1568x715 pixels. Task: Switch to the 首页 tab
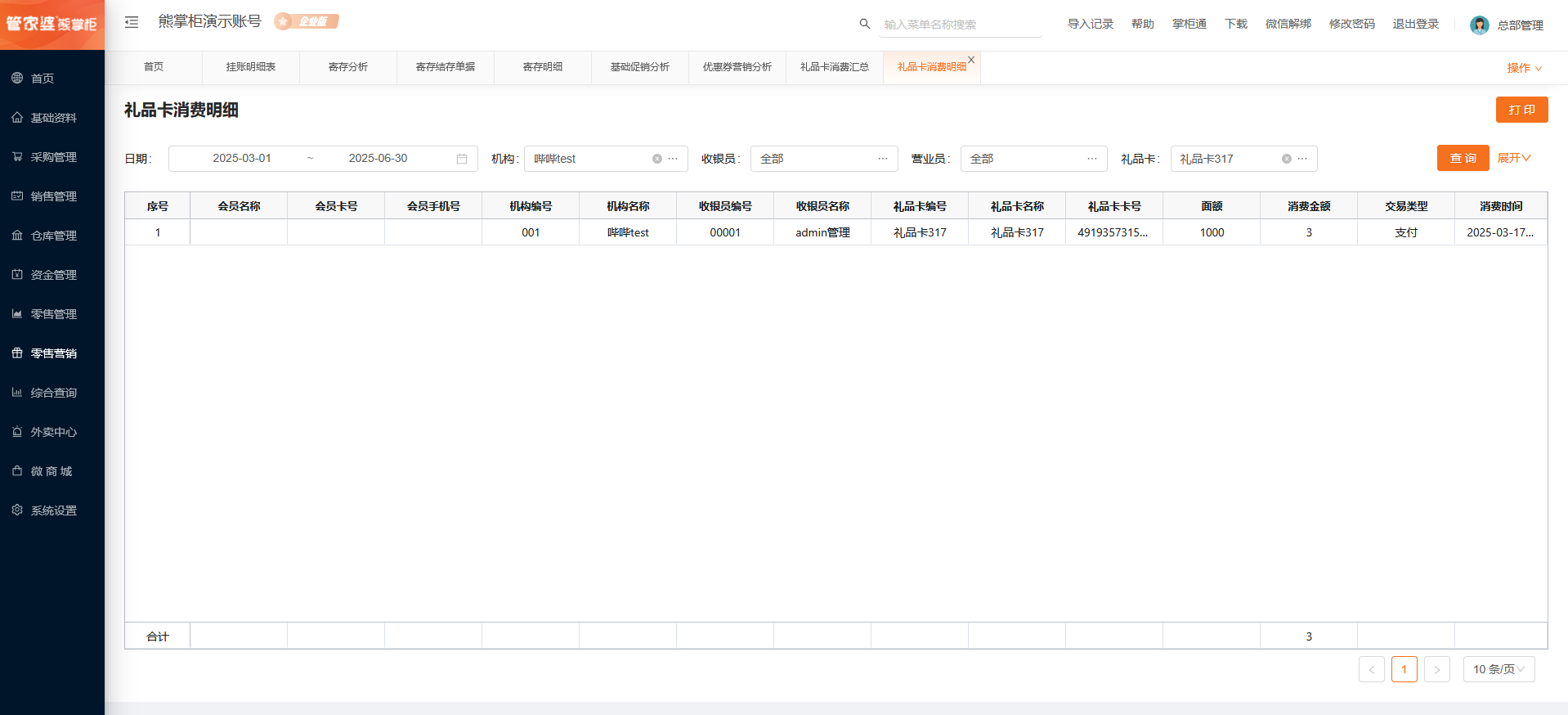(154, 67)
